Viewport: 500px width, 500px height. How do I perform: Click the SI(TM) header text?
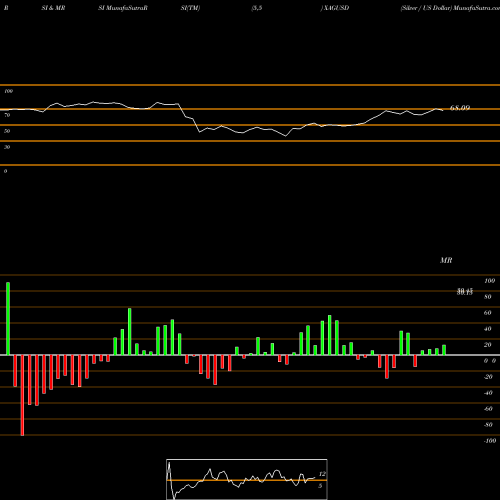(190, 8)
